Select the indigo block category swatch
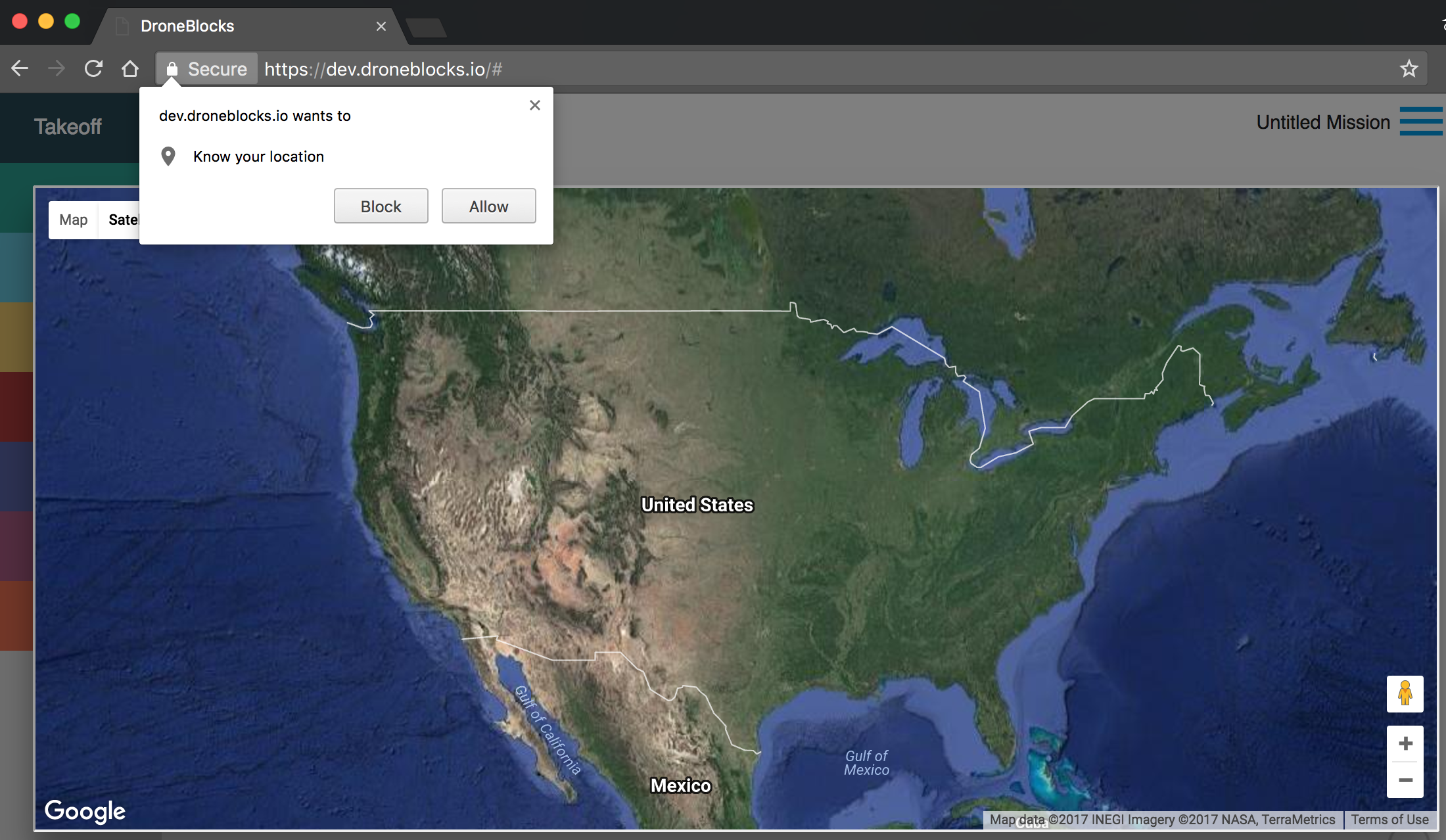The height and width of the screenshot is (840, 1446). (x=16, y=477)
